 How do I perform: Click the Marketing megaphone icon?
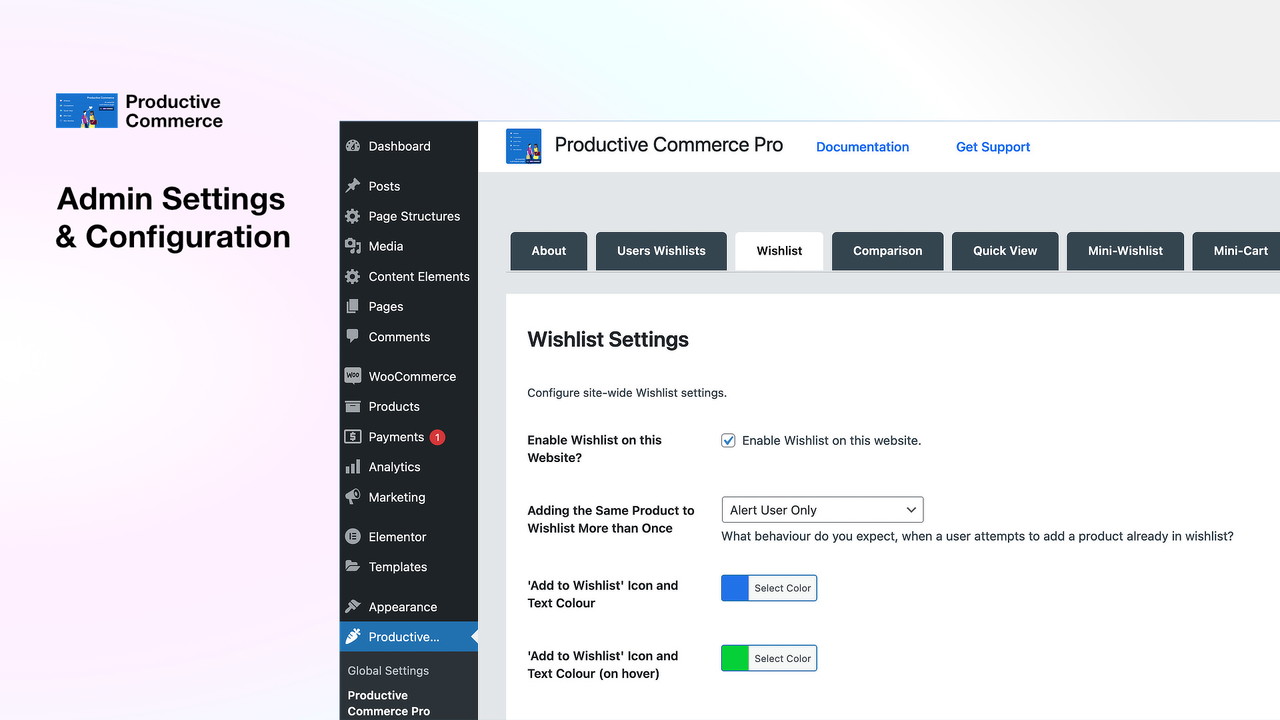352,497
